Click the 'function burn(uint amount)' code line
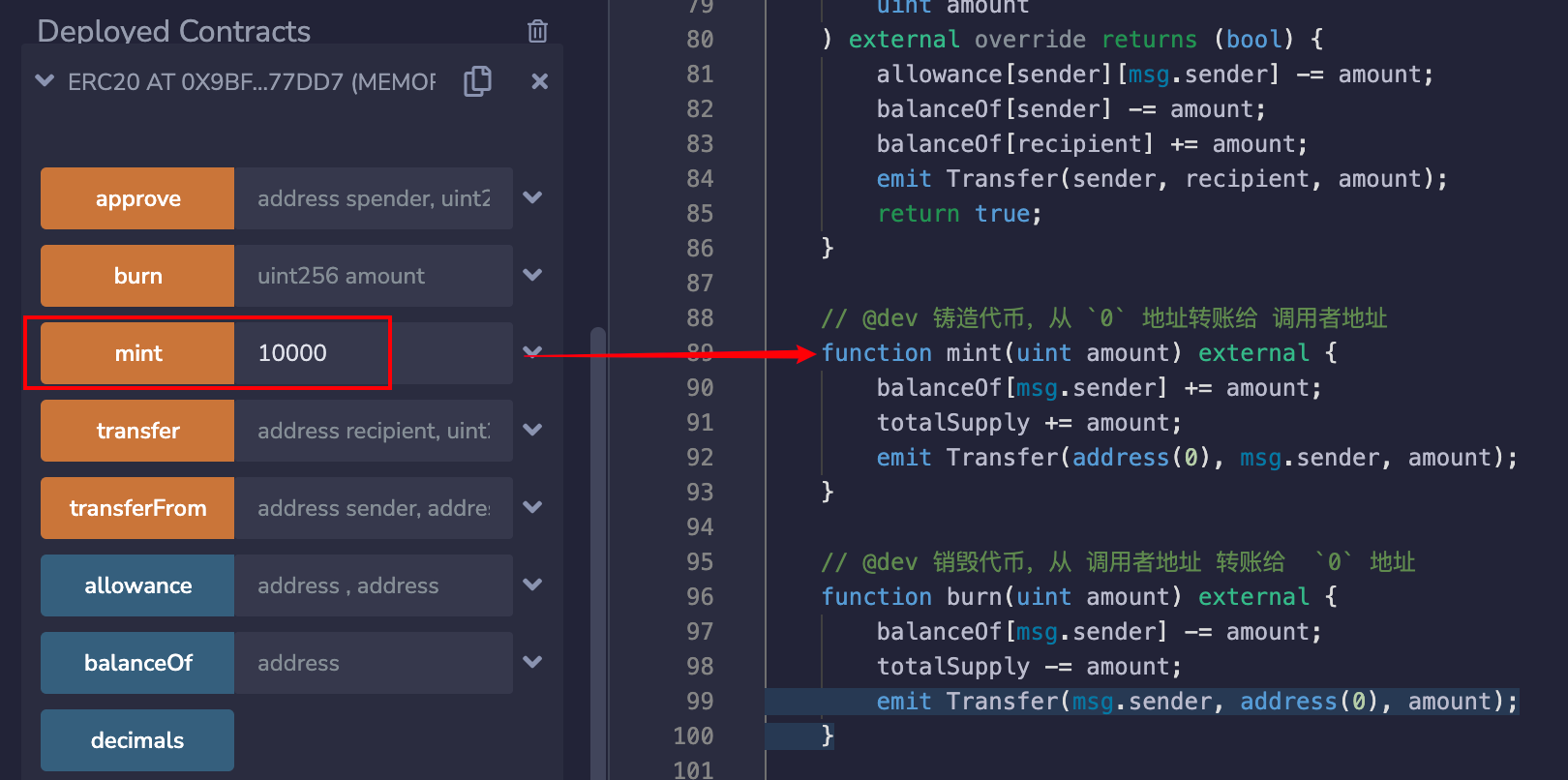Screen dimensions: 1568x780 tap(1079, 597)
